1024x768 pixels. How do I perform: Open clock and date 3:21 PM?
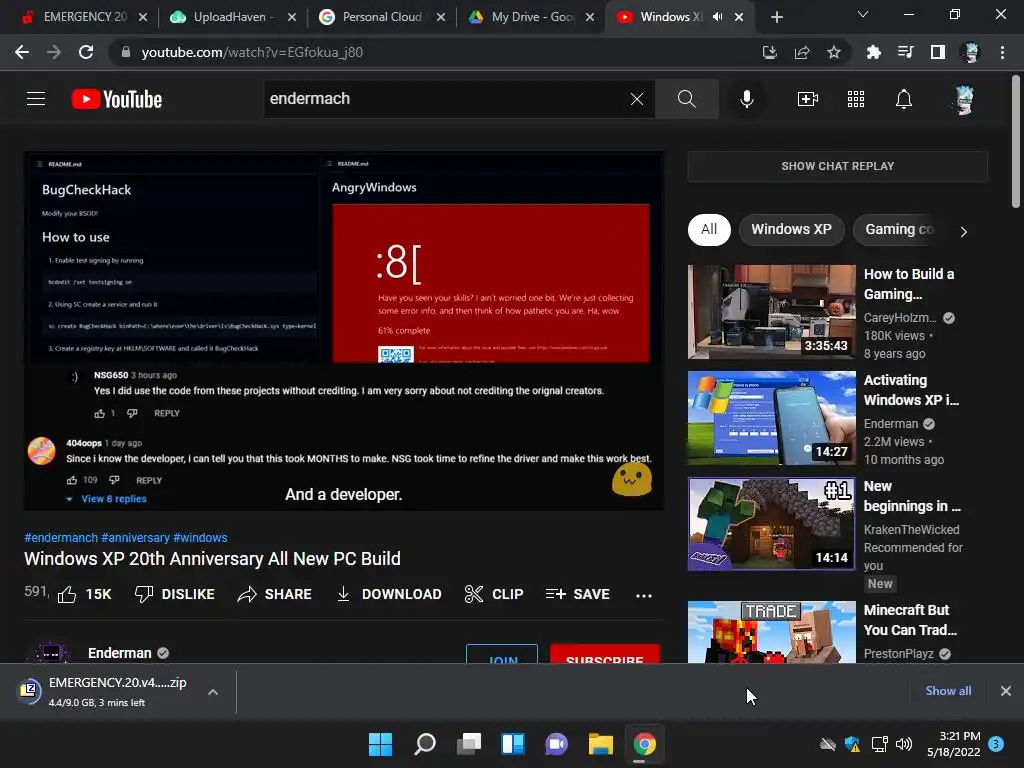(x=953, y=744)
